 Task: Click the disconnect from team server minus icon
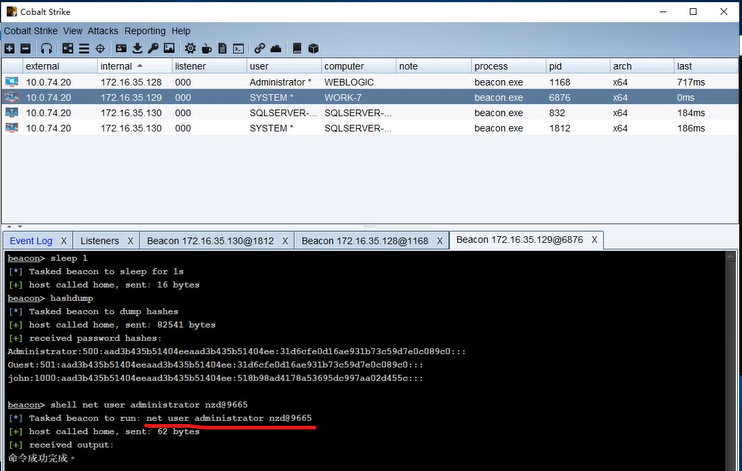(x=26, y=48)
